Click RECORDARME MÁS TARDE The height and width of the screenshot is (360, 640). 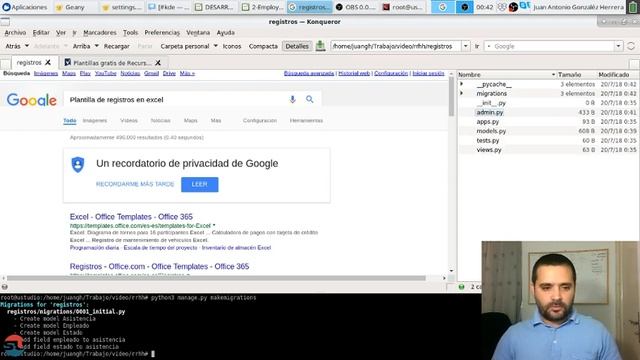[x=135, y=184]
